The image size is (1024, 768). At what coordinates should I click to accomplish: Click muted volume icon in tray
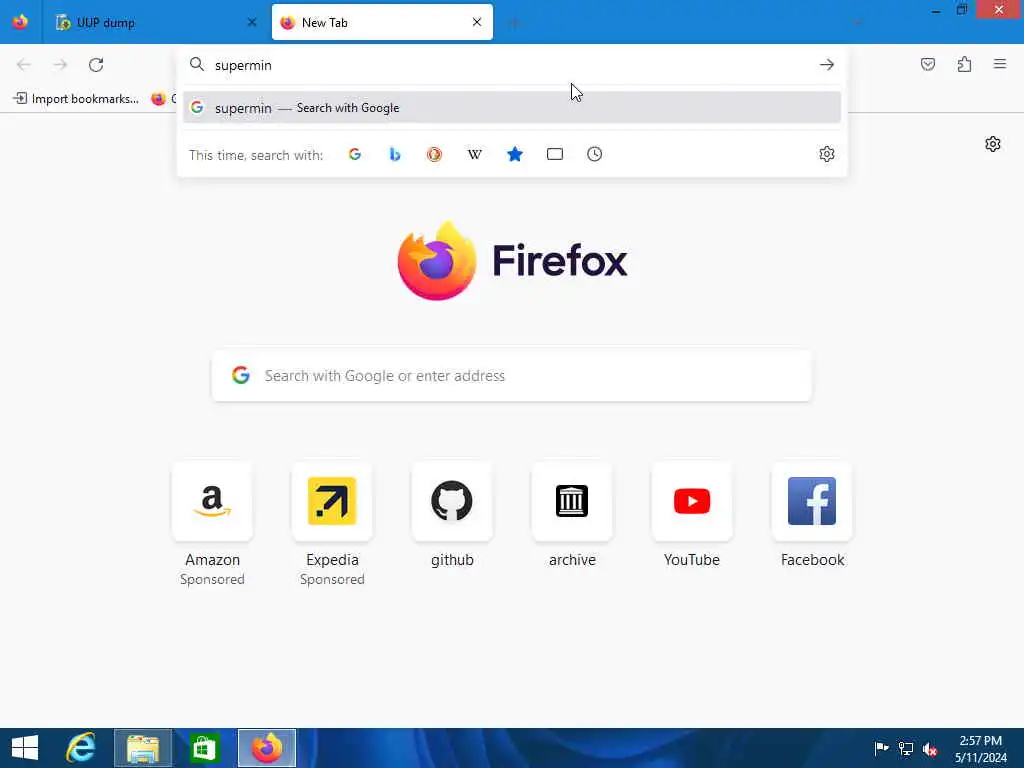930,748
